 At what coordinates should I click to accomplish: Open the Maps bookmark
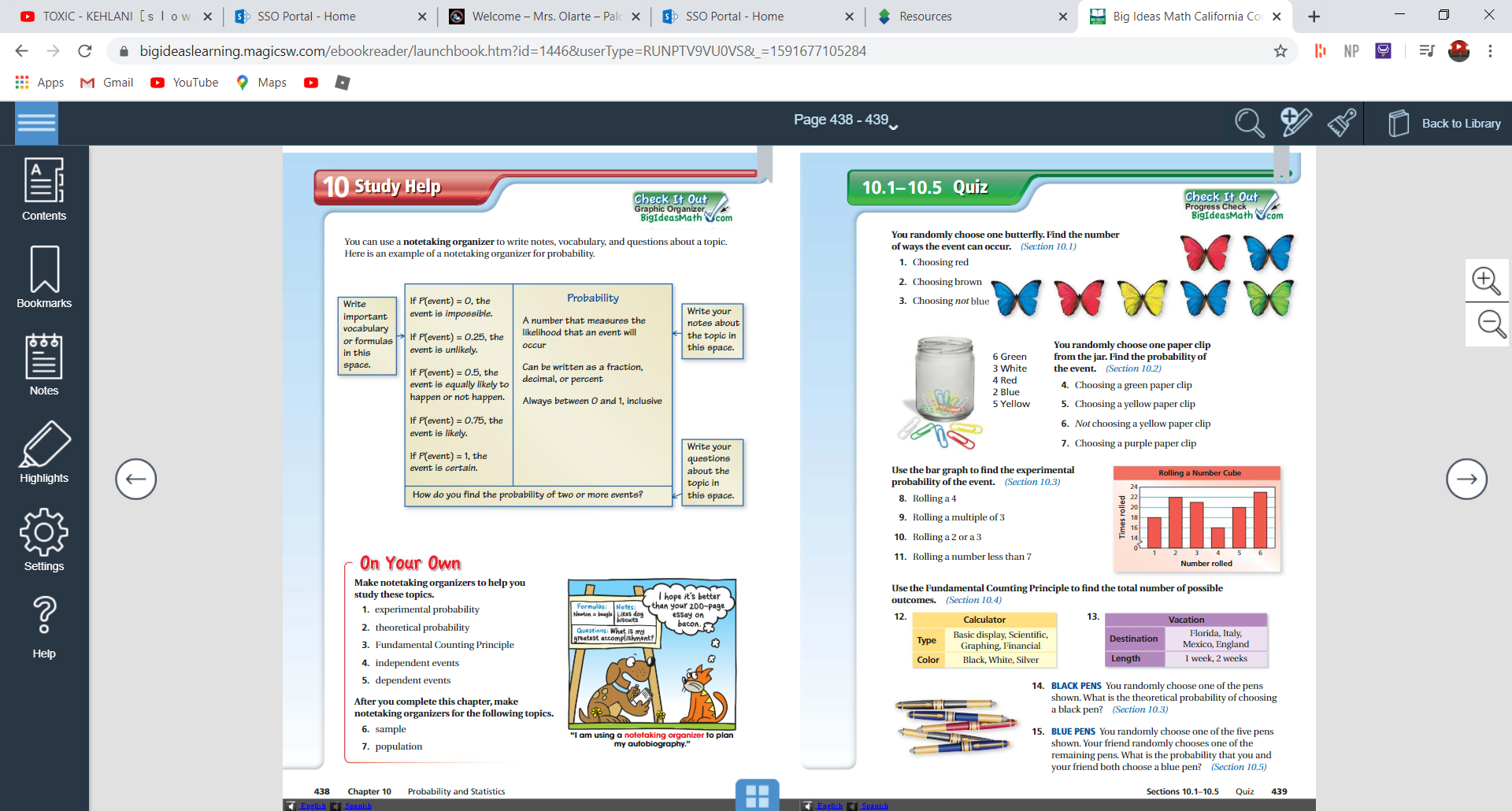[x=261, y=83]
